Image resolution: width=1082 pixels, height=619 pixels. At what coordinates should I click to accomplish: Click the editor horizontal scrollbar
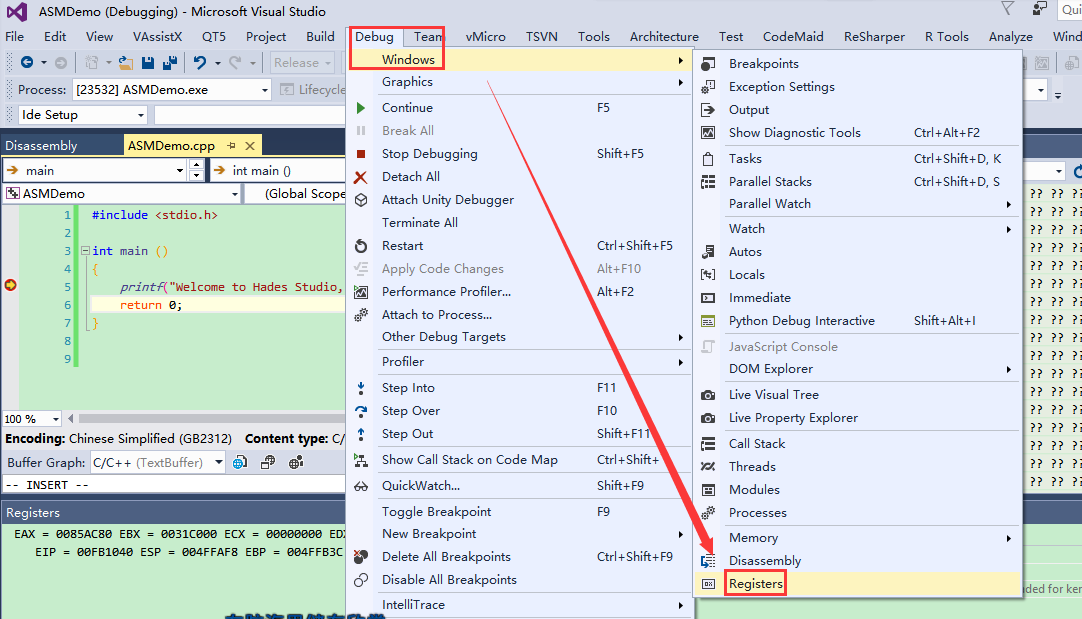[200, 419]
